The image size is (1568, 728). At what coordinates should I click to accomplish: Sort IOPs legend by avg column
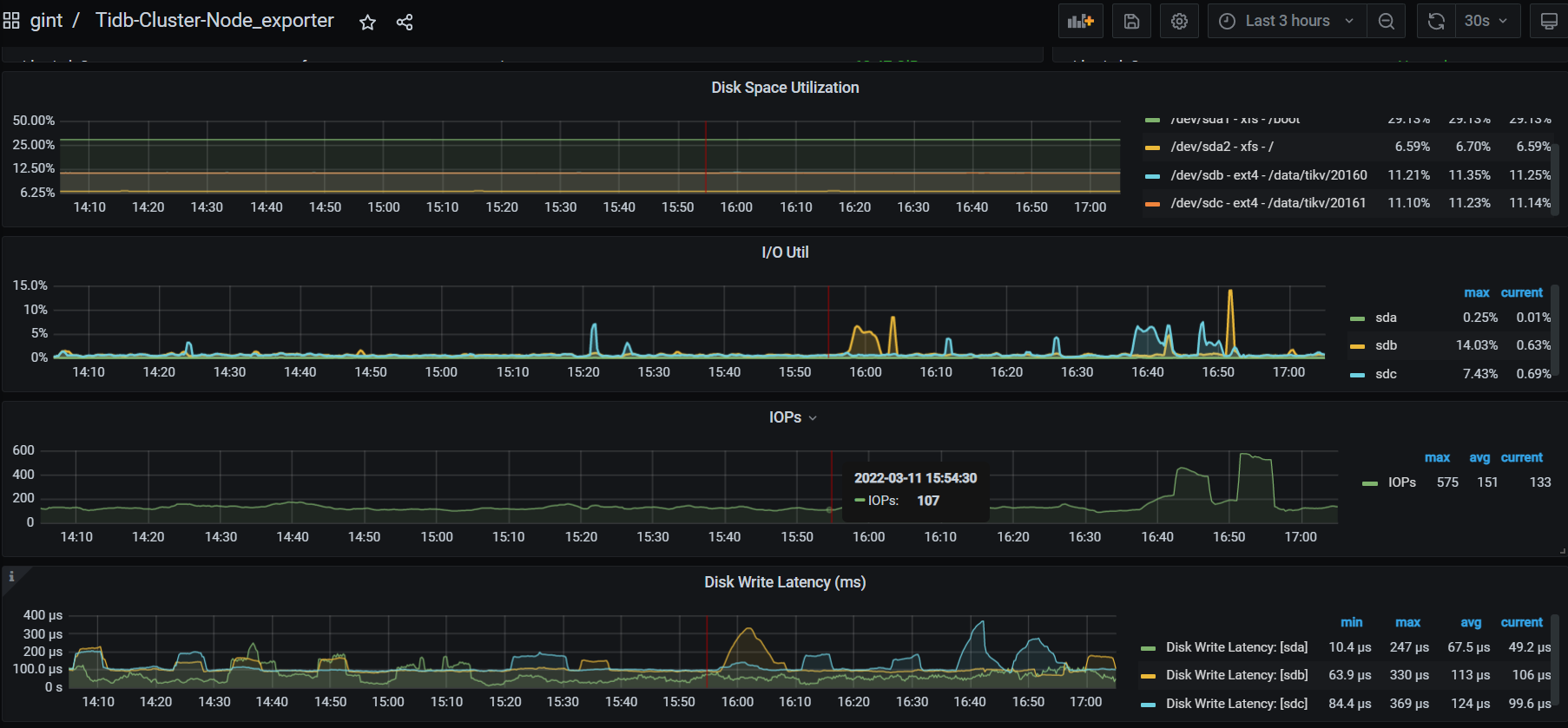point(1479,457)
